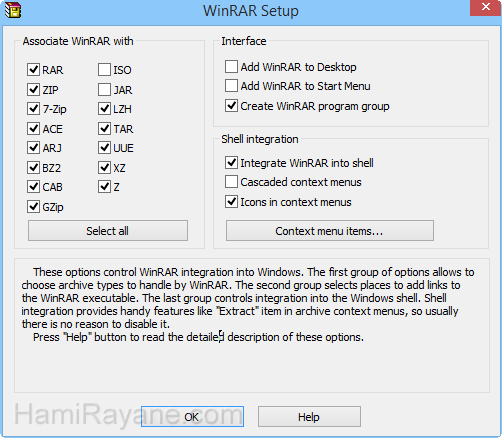Click the 'WinRAR Setup' title text
The image size is (502, 438).
point(251,11)
